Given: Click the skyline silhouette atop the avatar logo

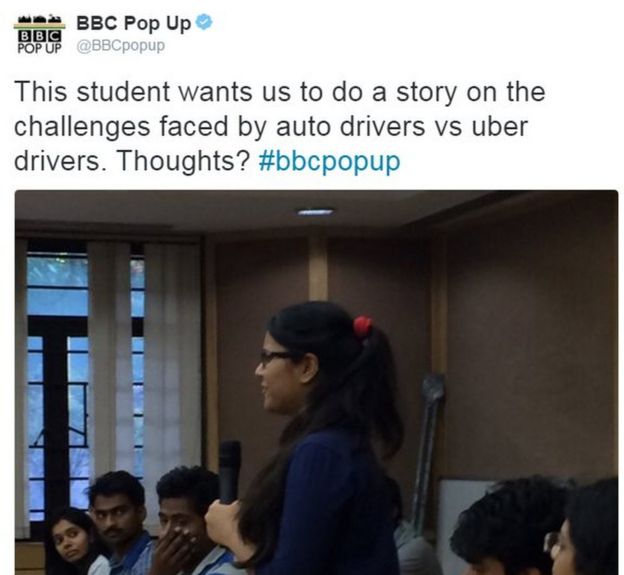Looking at the screenshot, I should tap(39, 19).
